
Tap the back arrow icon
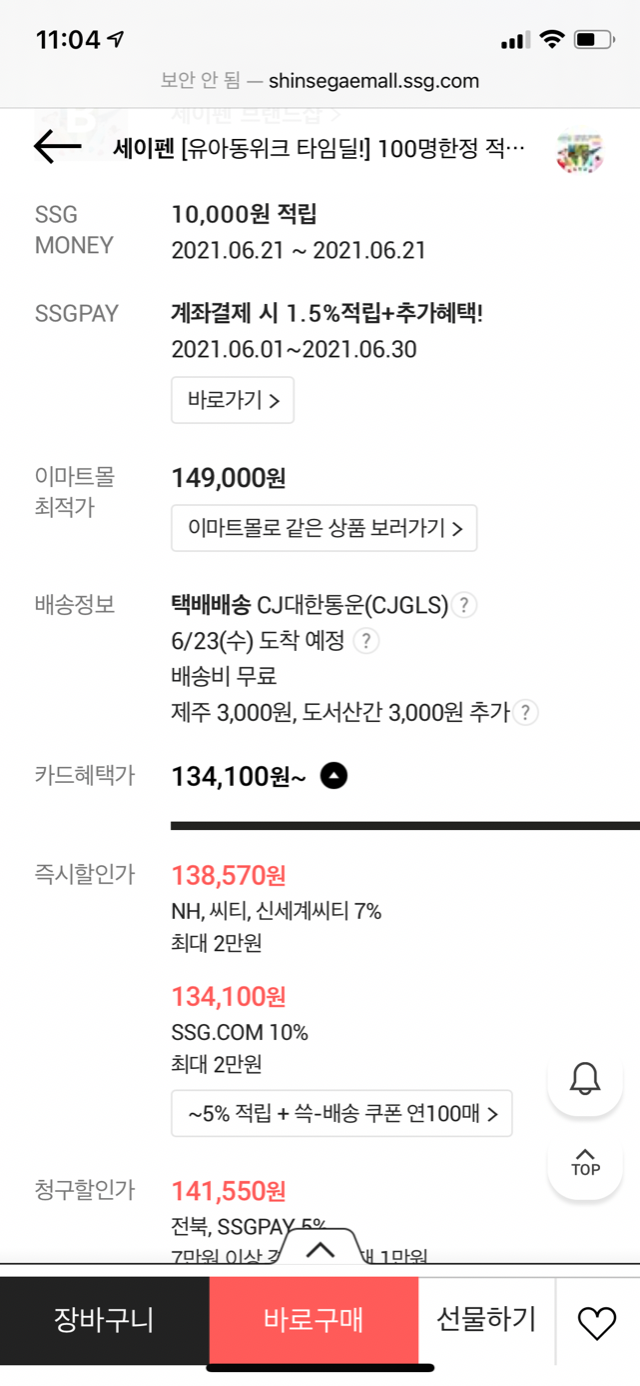tap(57, 148)
